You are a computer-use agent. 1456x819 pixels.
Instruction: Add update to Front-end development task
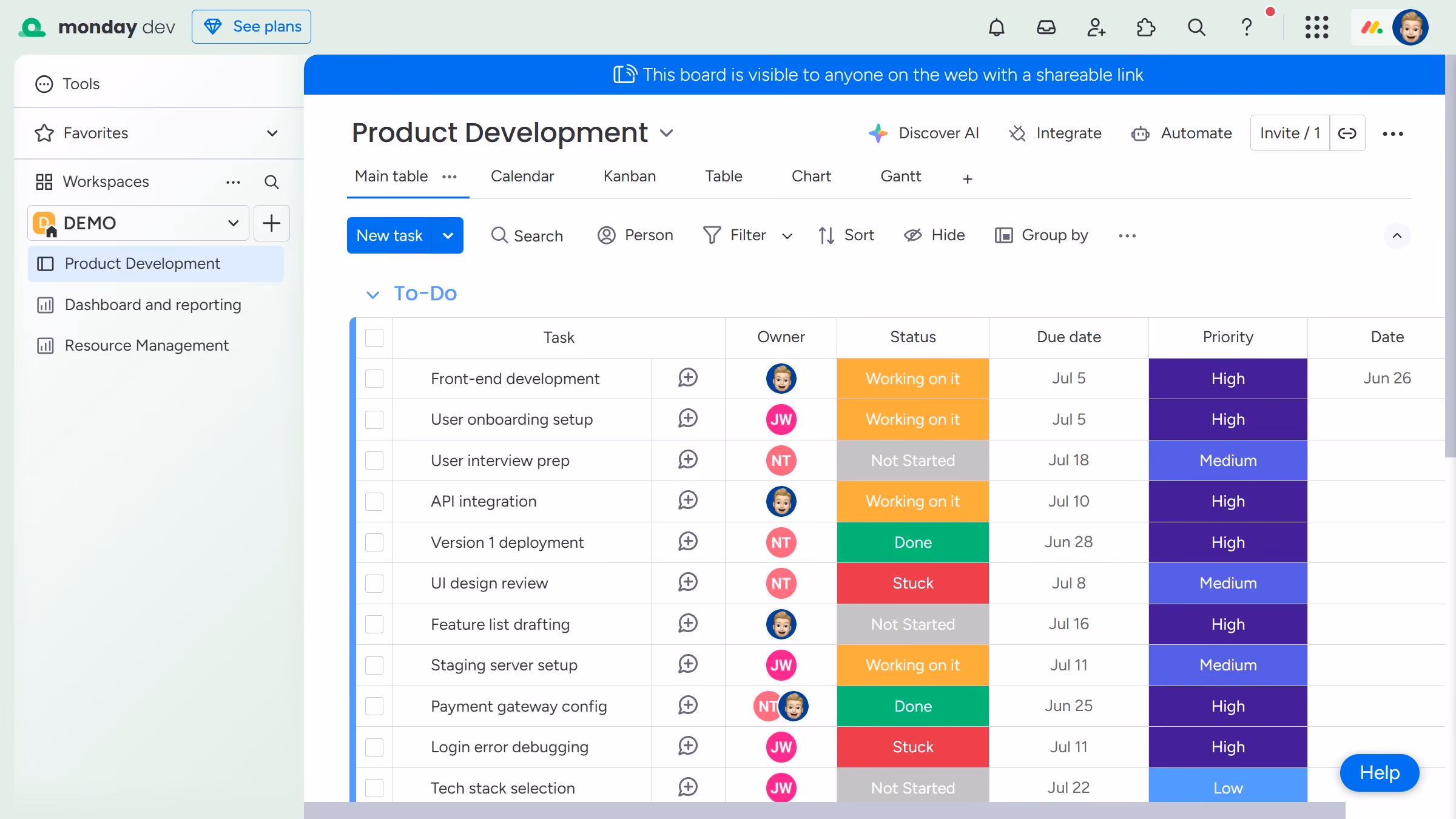pyautogui.click(x=687, y=378)
